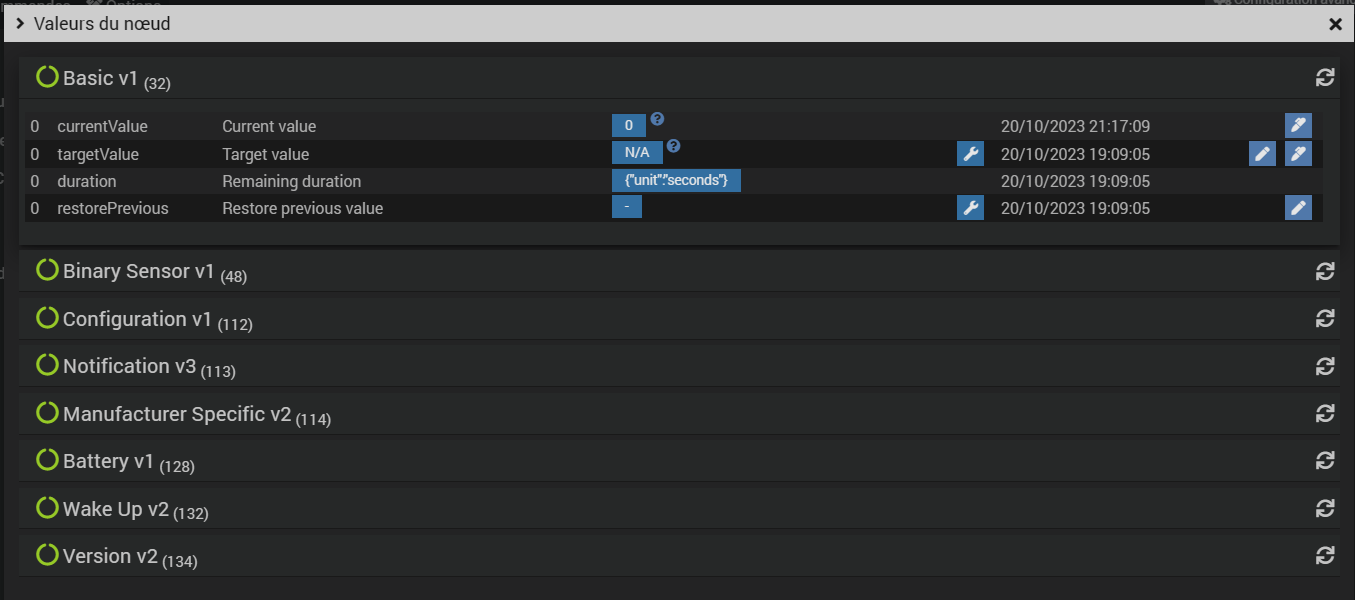Collapse the "Valeurs du nœud" panel arrow

pos(20,24)
